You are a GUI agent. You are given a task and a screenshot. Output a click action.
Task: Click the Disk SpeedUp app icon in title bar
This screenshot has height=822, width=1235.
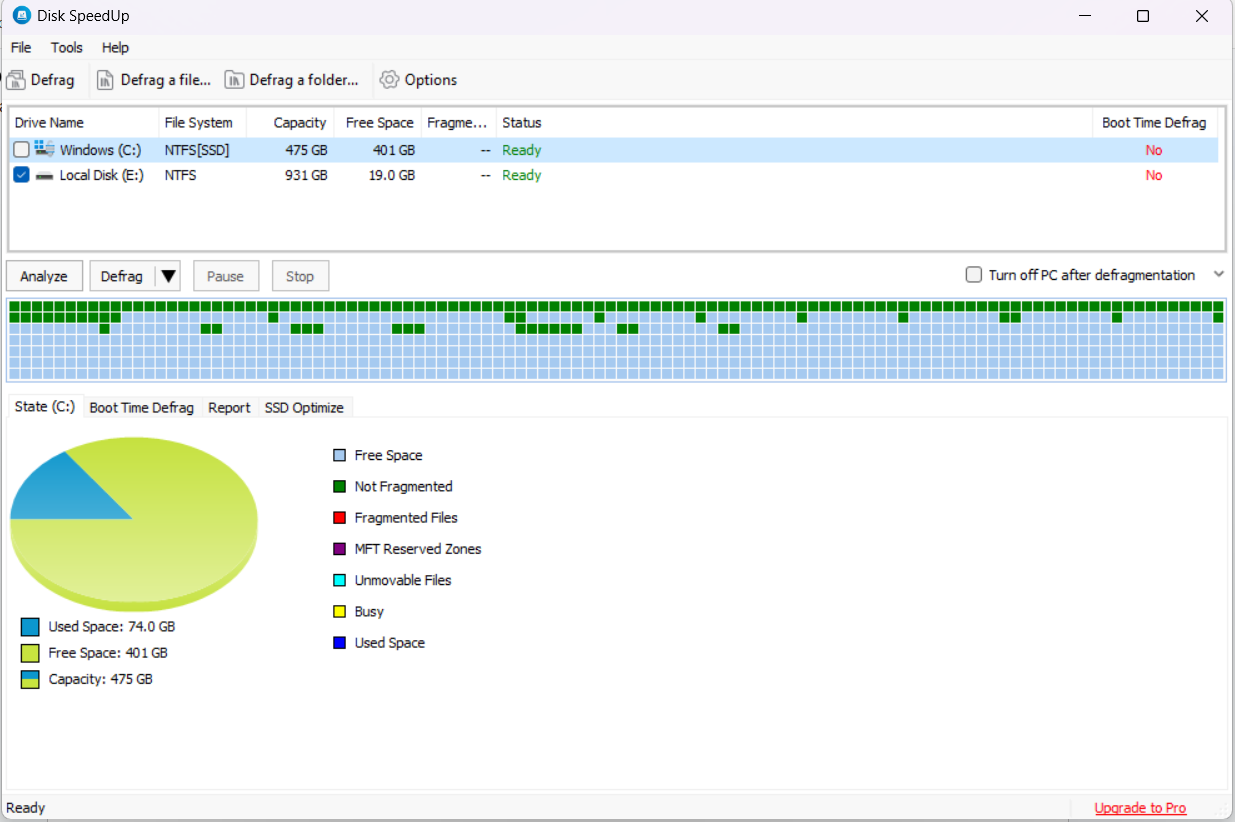pos(22,16)
